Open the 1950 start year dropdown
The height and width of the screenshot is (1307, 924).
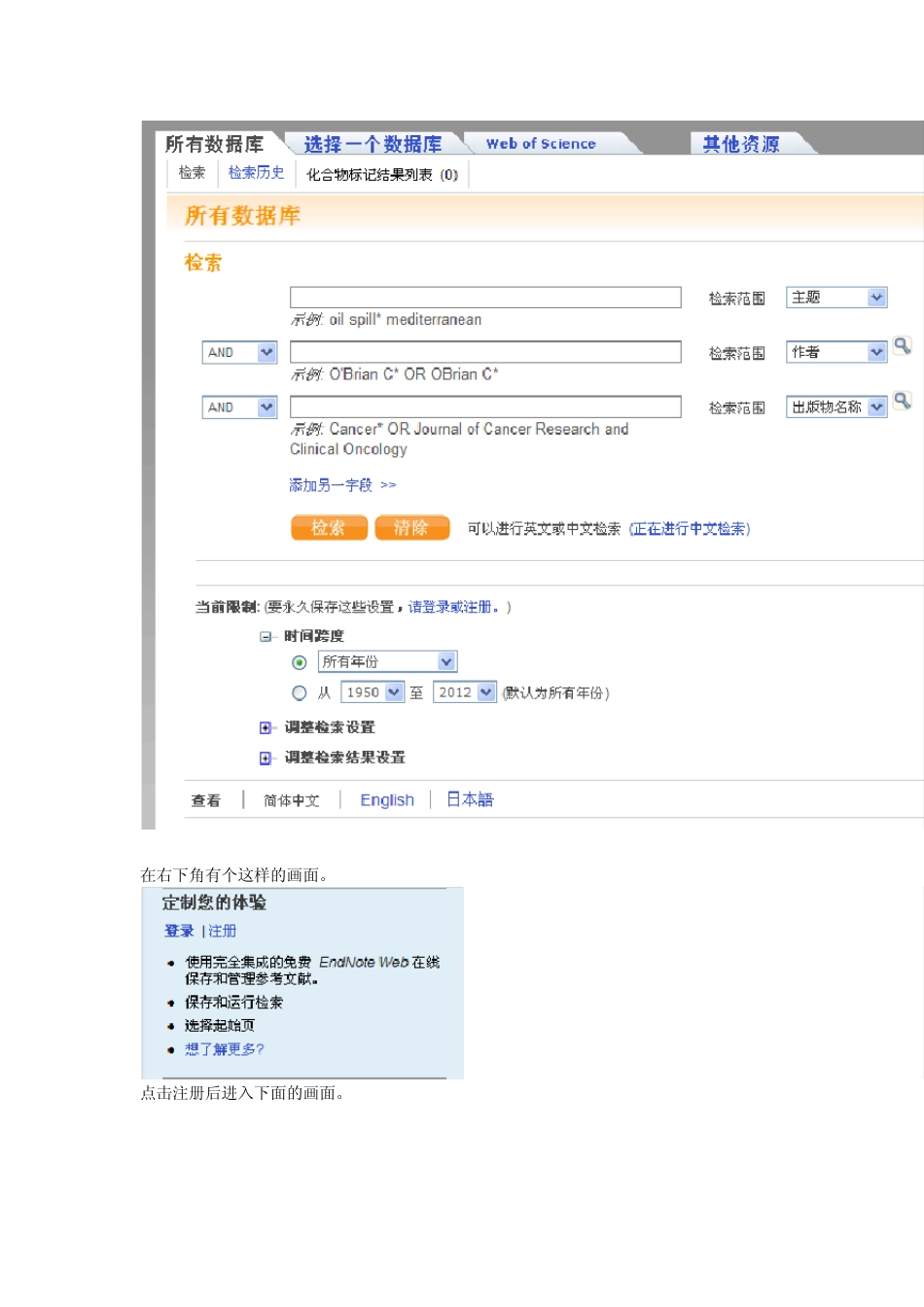pos(373,692)
